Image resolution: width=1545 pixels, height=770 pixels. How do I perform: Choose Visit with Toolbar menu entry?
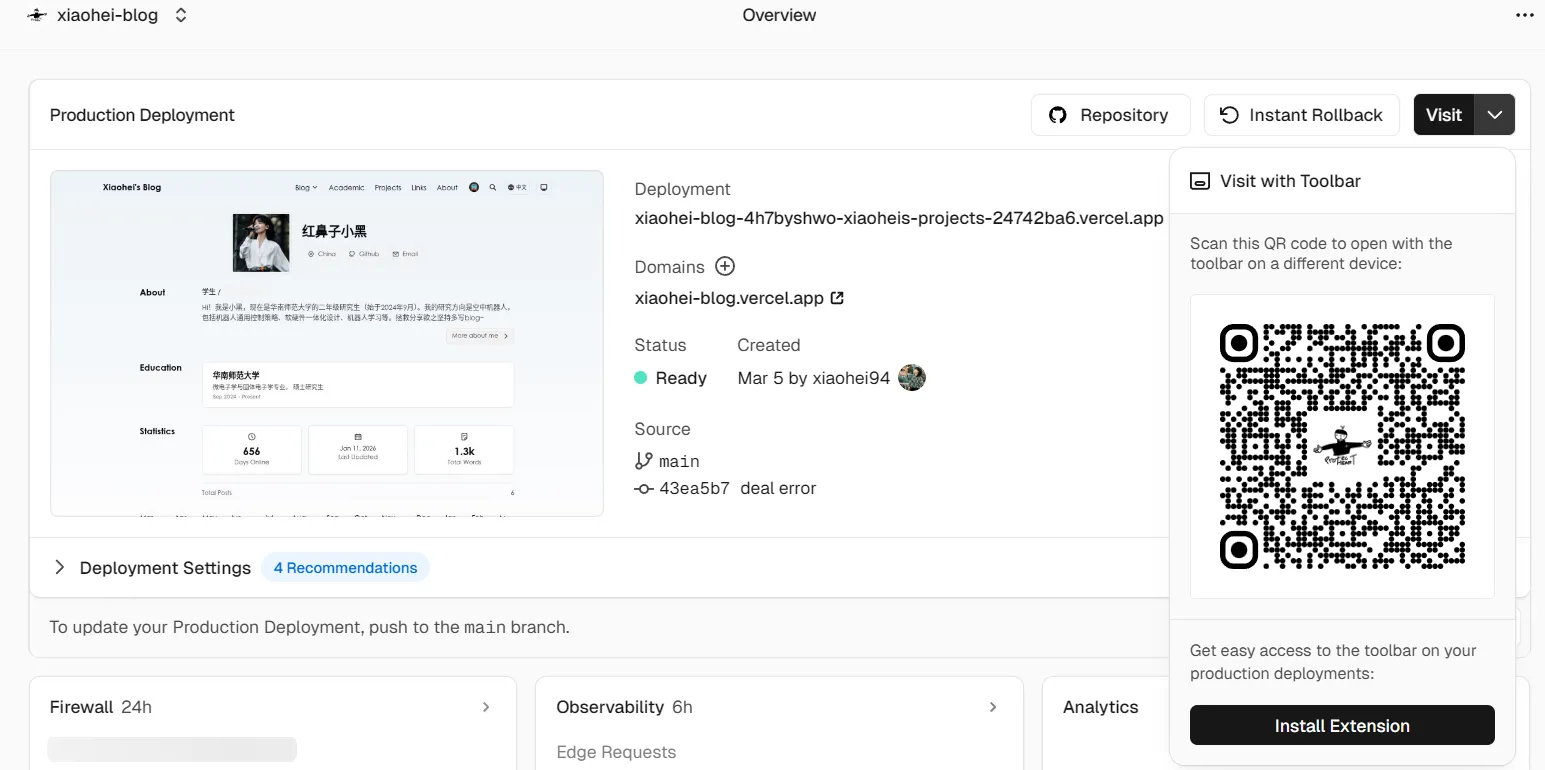coord(1342,181)
